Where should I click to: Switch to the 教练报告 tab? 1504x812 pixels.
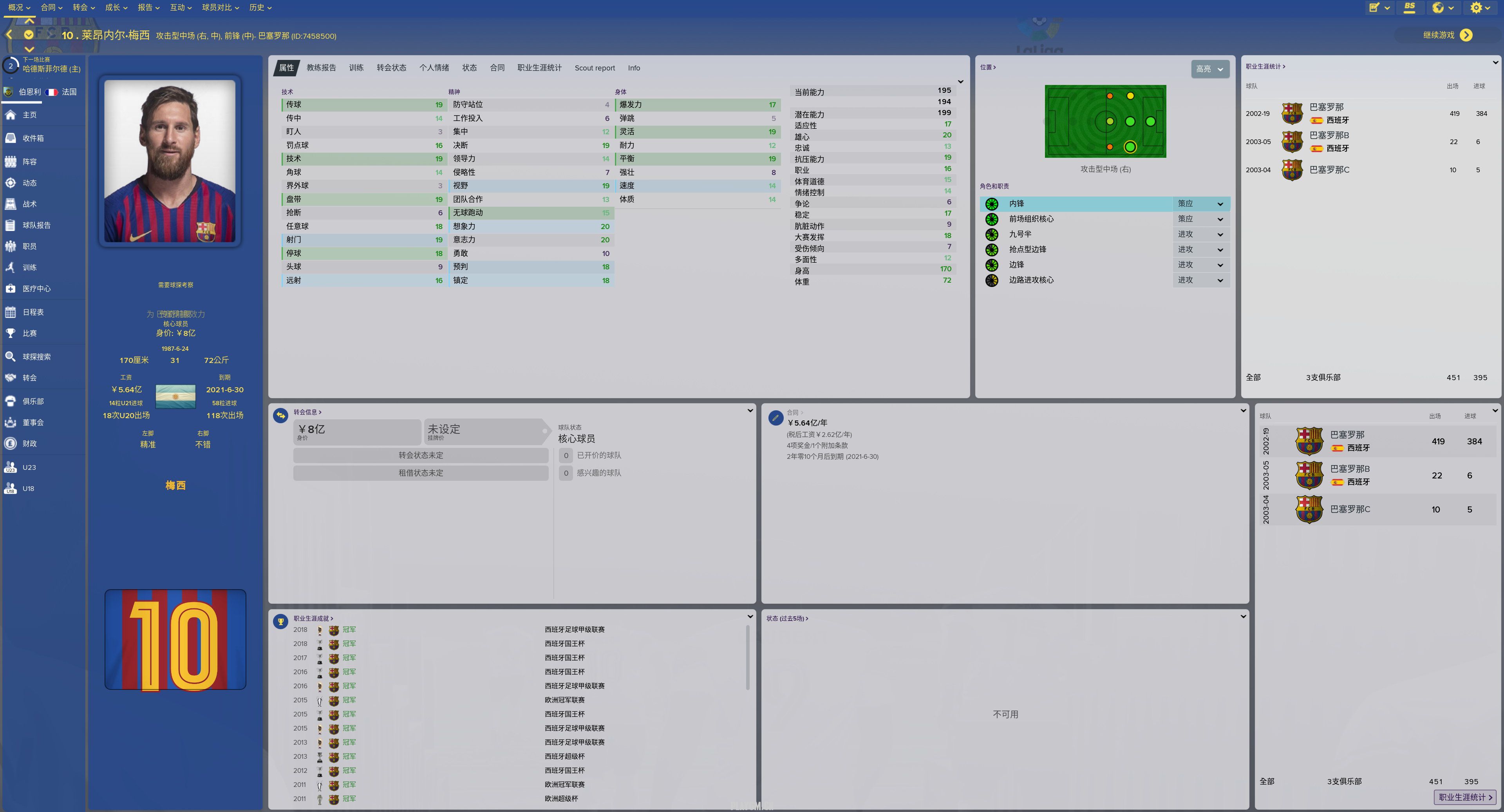321,68
